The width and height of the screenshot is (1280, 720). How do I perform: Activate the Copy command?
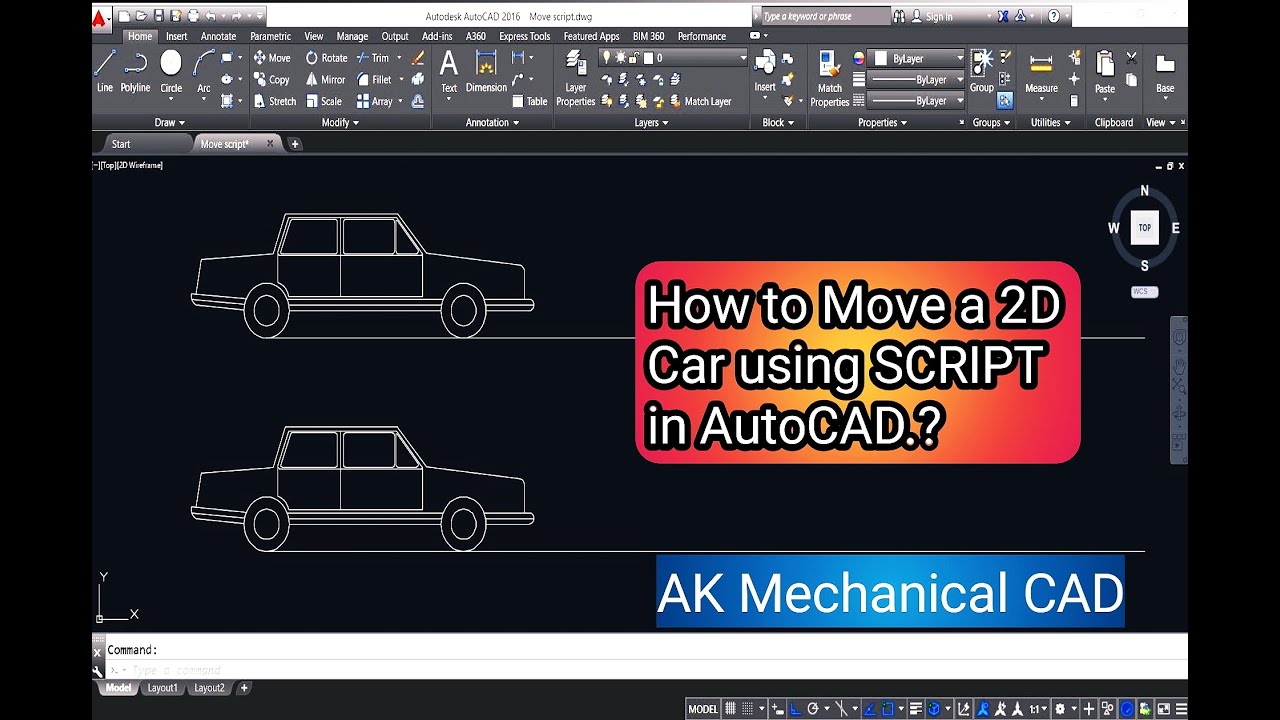[272, 80]
